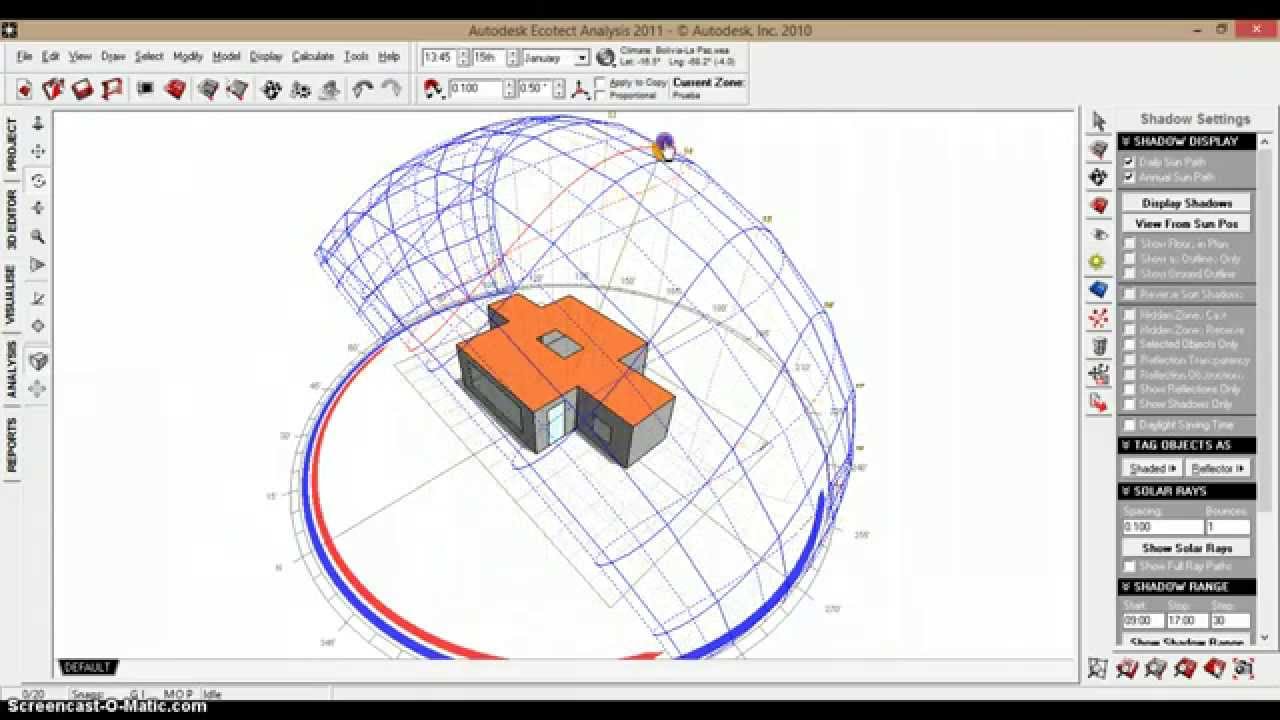Uncheck Daily Sun Path checkbox
The width and height of the screenshot is (1280, 720).
click(1129, 162)
